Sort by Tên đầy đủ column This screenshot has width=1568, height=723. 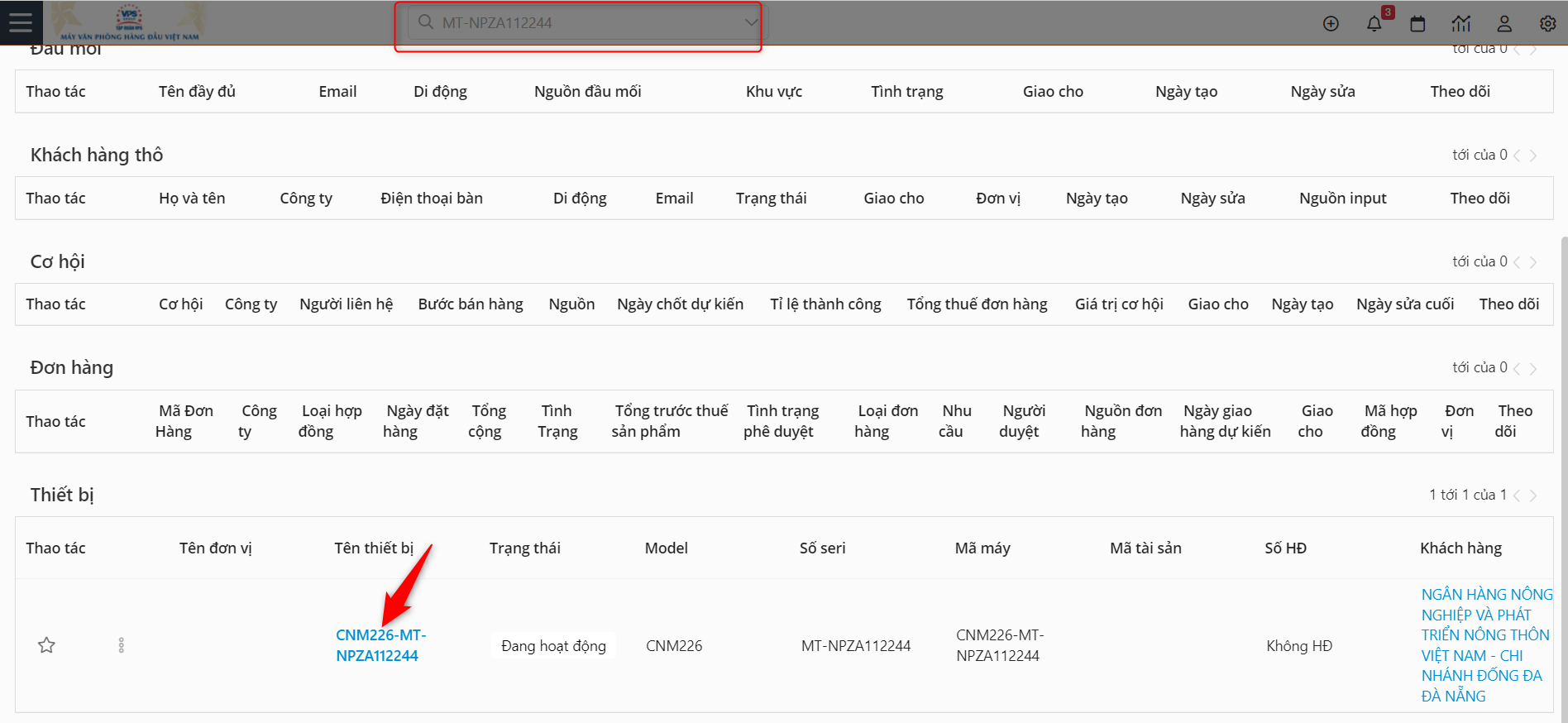[x=197, y=92]
